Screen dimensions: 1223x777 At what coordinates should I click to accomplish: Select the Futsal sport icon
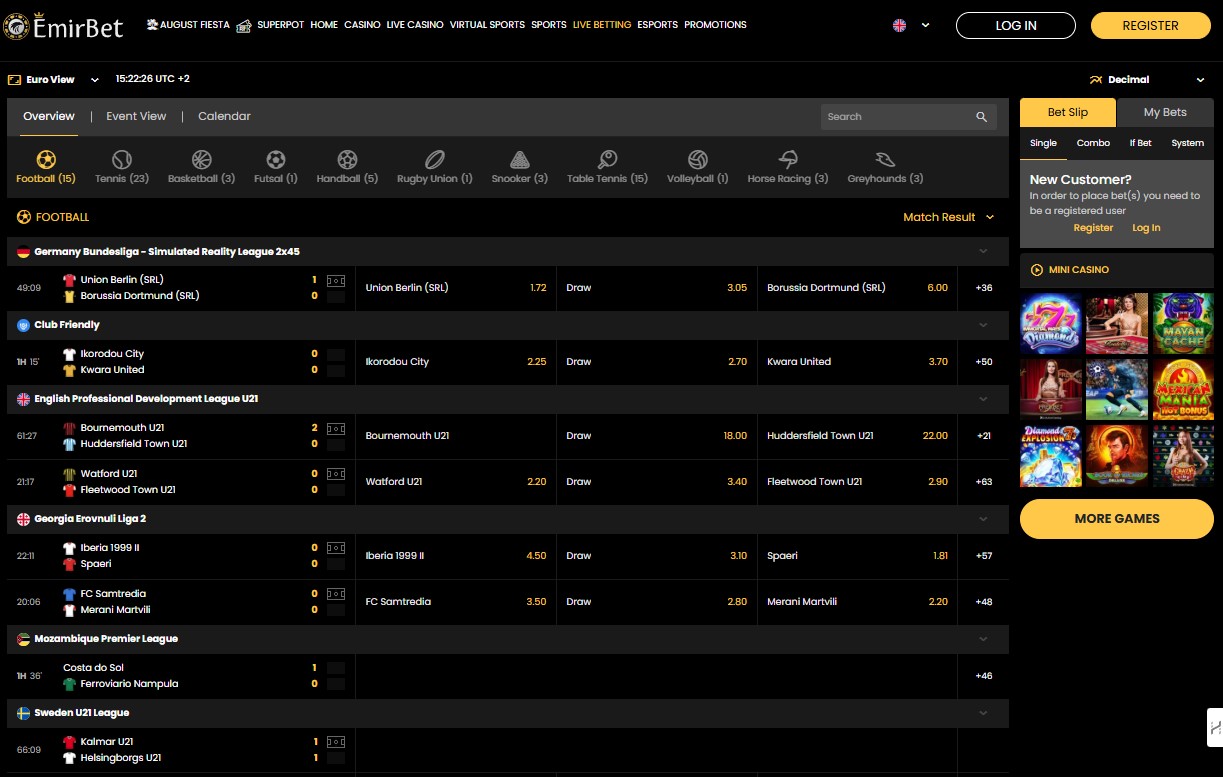coord(276,160)
